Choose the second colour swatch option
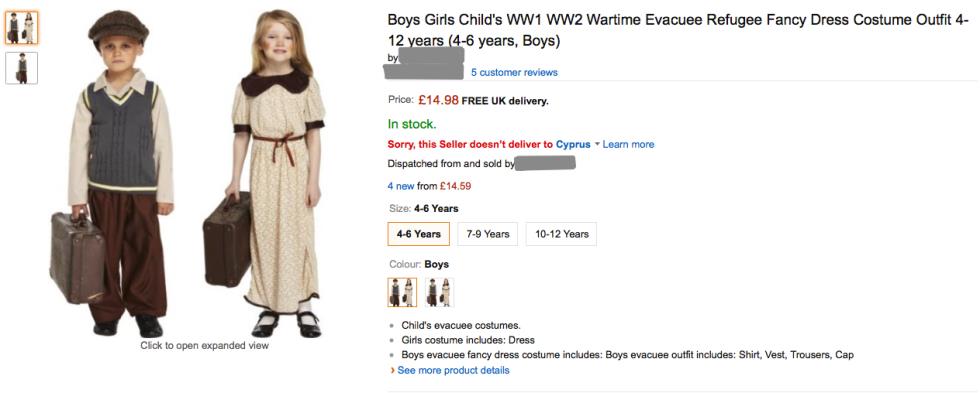The image size is (980, 393). tap(439, 292)
